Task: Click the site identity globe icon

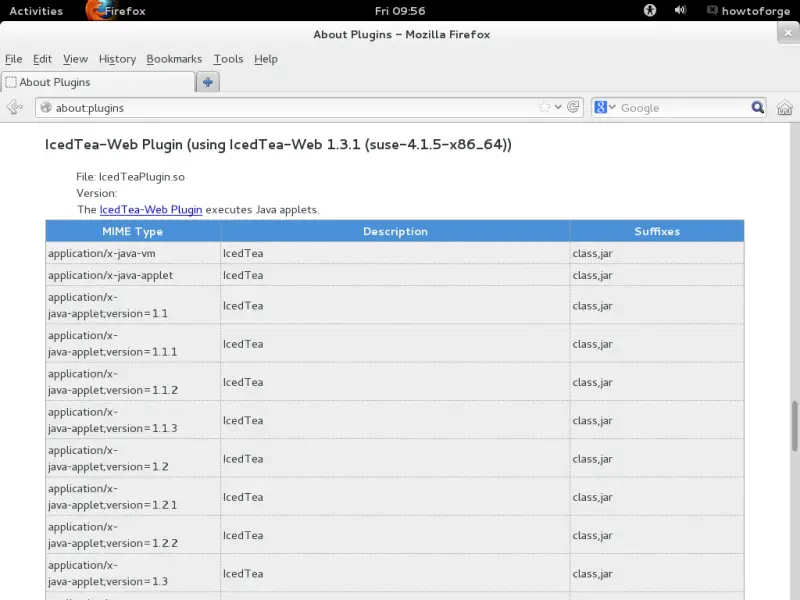Action: pyautogui.click(x=46, y=107)
